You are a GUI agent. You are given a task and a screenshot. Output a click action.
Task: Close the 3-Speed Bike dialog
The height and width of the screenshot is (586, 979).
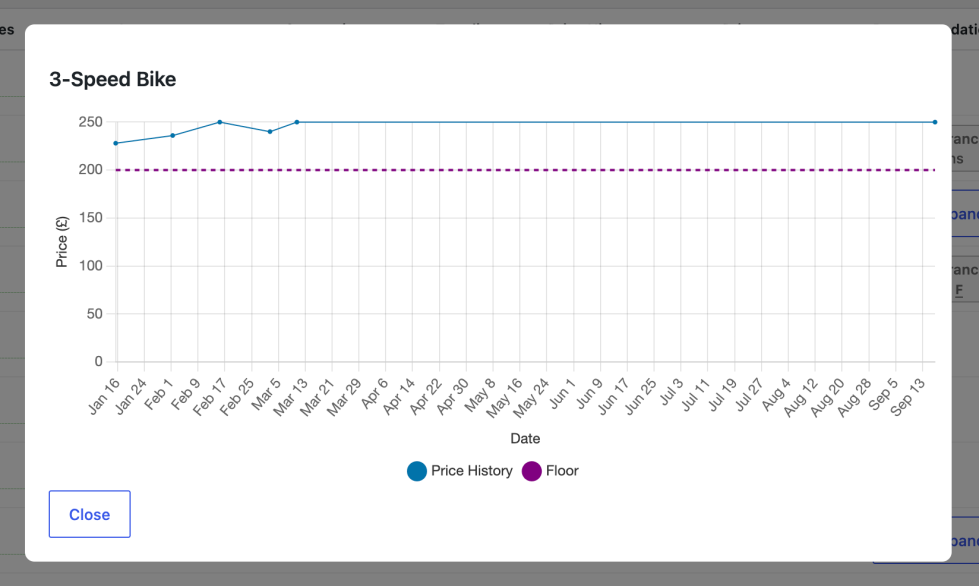(89, 514)
